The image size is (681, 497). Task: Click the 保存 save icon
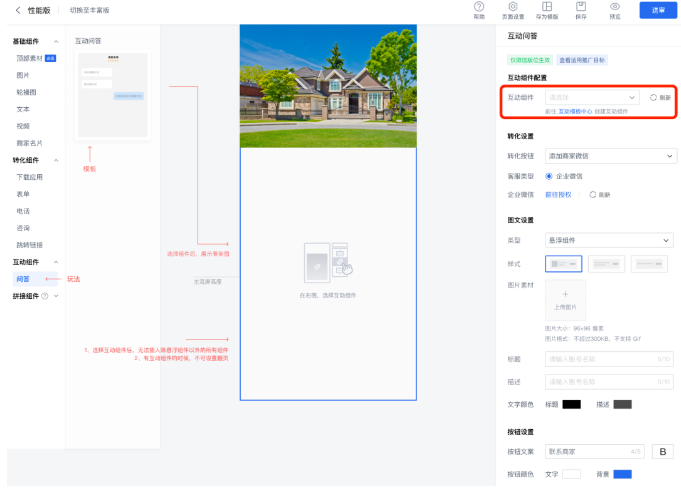click(x=581, y=7)
